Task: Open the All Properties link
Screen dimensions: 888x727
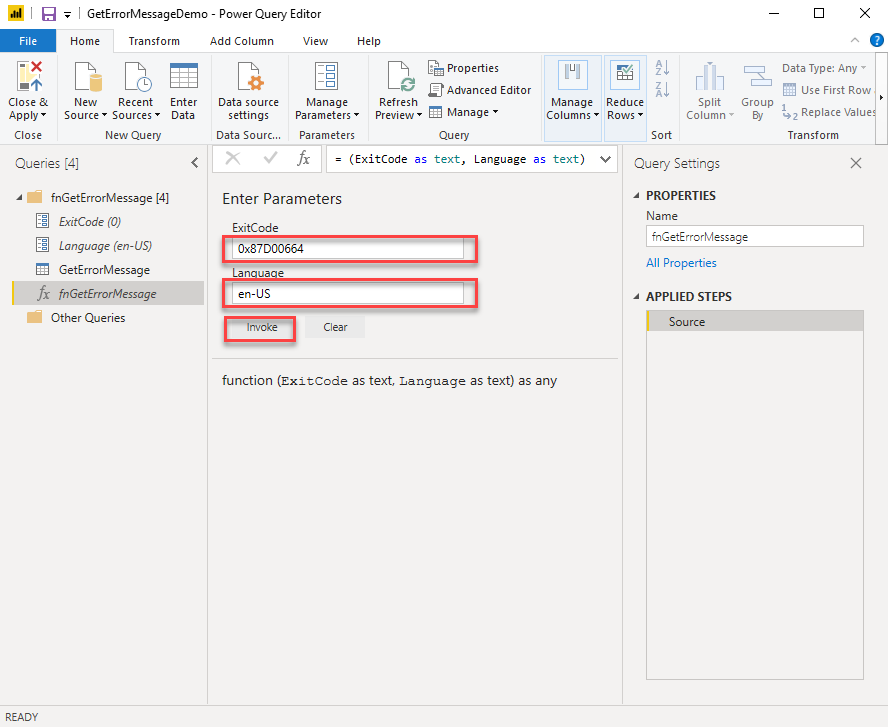Action: pyautogui.click(x=681, y=263)
